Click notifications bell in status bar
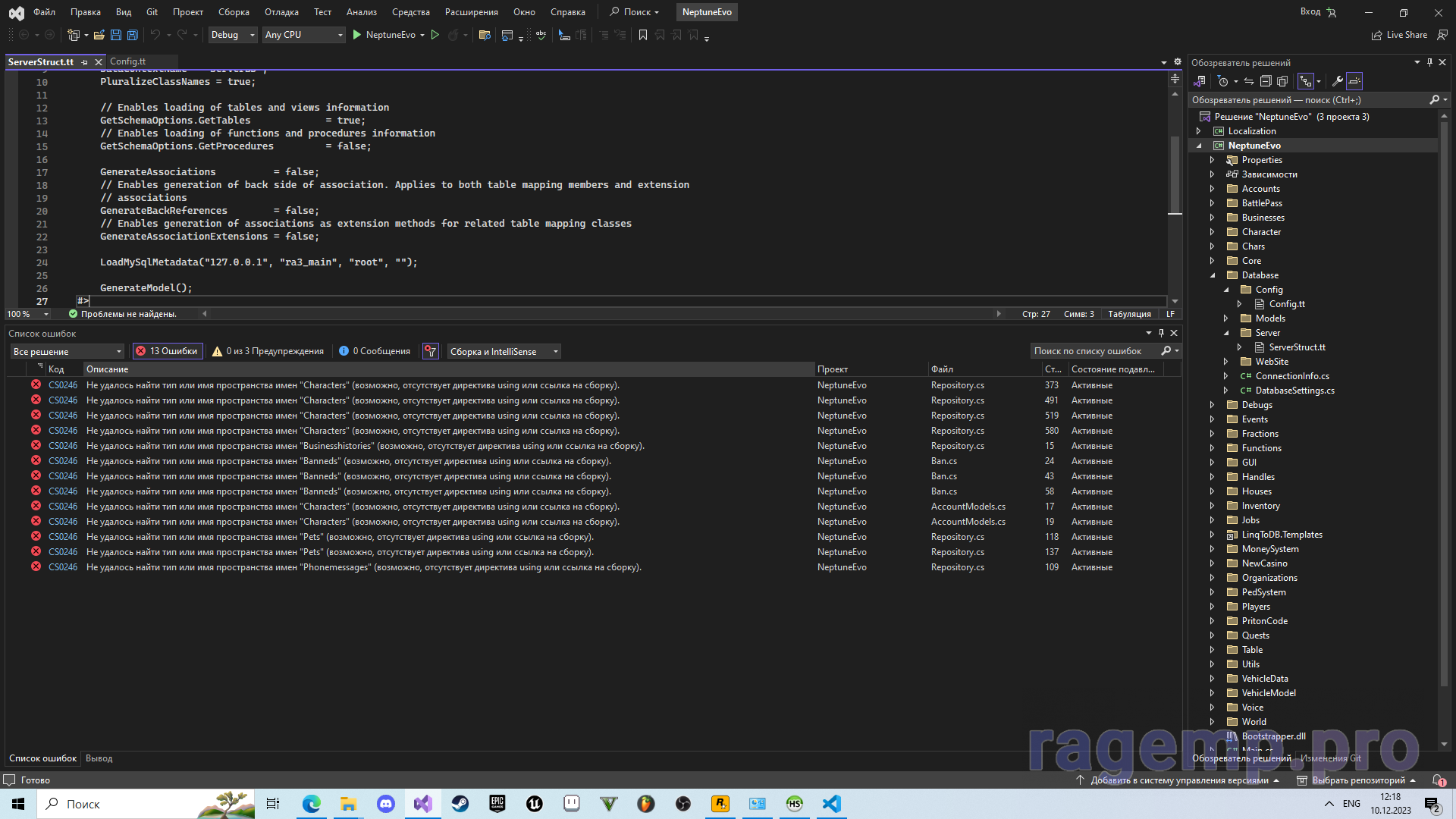The width and height of the screenshot is (1456, 819). tap(1438, 780)
